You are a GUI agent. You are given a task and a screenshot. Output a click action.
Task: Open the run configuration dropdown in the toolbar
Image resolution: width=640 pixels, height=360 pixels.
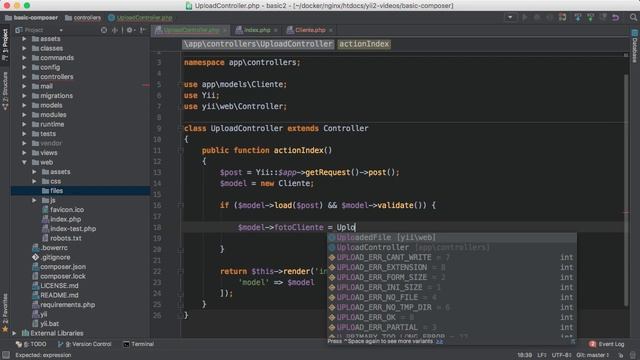[x=510, y=18]
